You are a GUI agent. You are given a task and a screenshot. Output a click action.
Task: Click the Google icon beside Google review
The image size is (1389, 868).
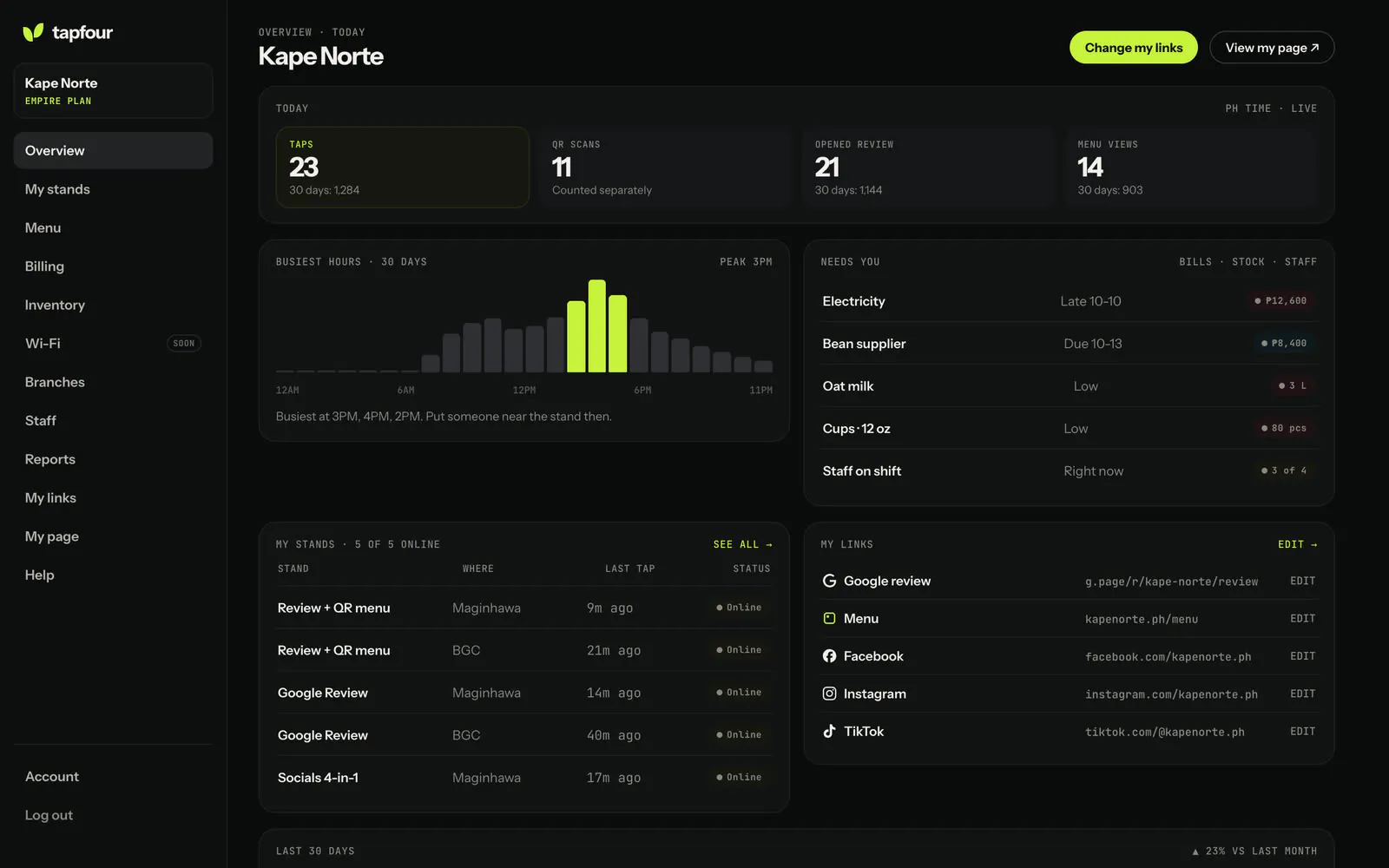pyautogui.click(x=829, y=581)
